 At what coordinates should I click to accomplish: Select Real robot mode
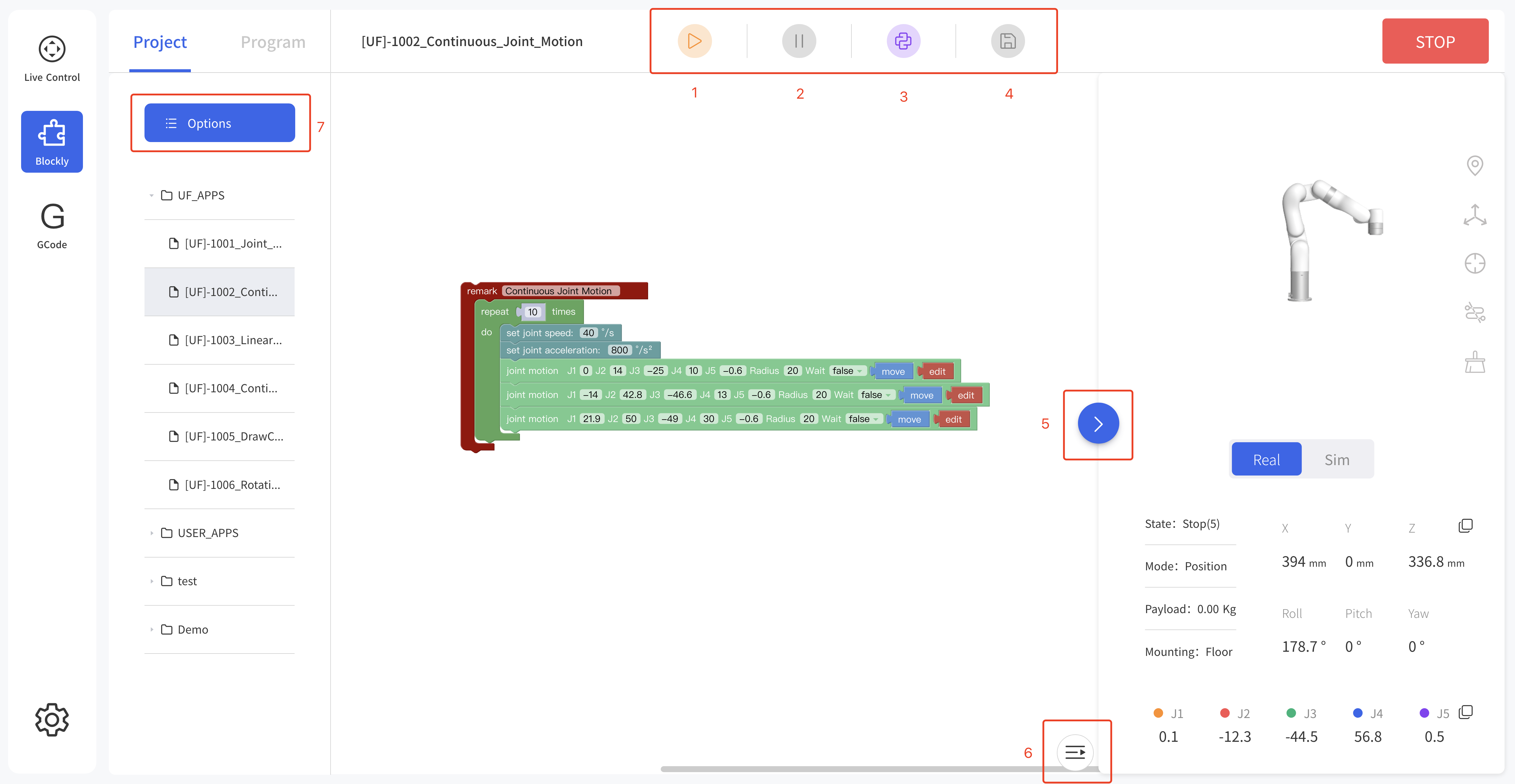click(1266, 459)
